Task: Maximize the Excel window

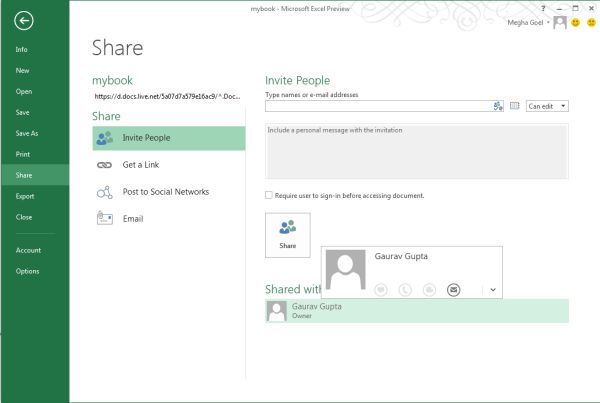Action: click(575, 8)
